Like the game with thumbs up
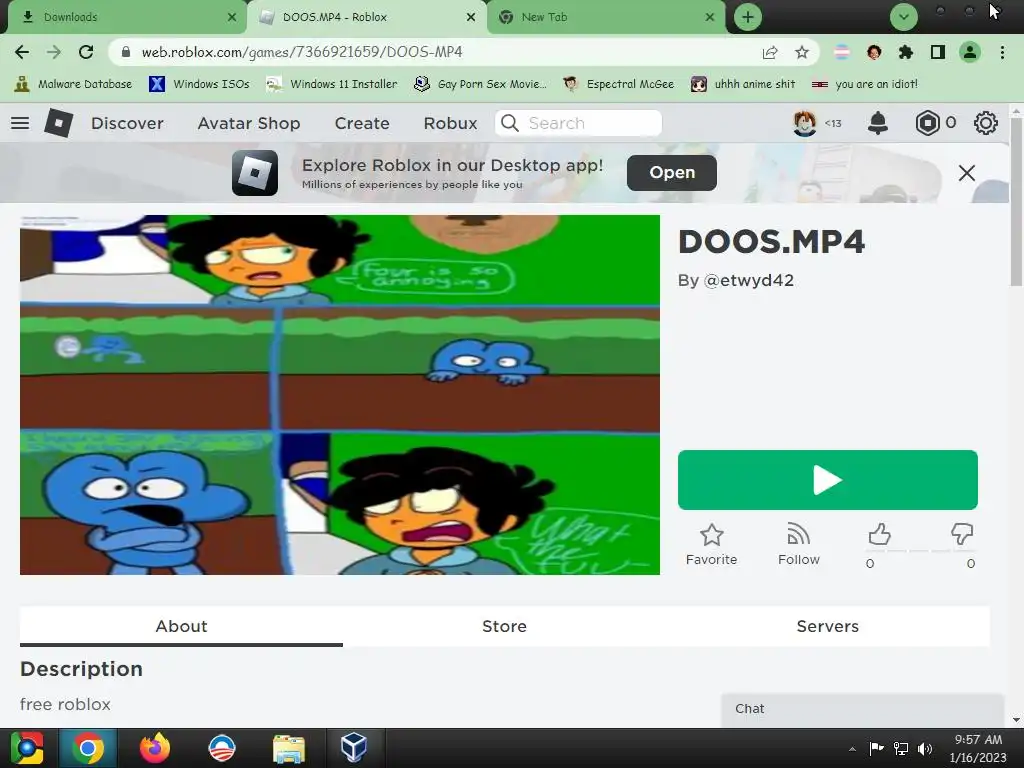 pos(879,534)
